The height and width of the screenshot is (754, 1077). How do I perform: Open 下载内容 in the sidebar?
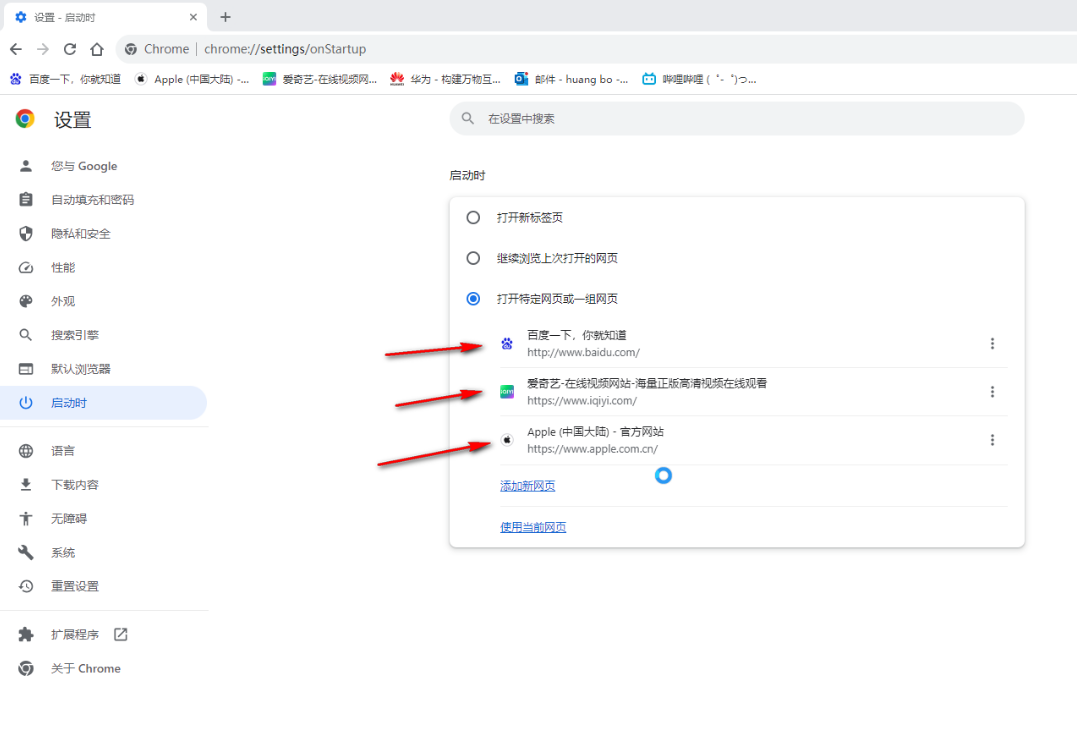104,485
